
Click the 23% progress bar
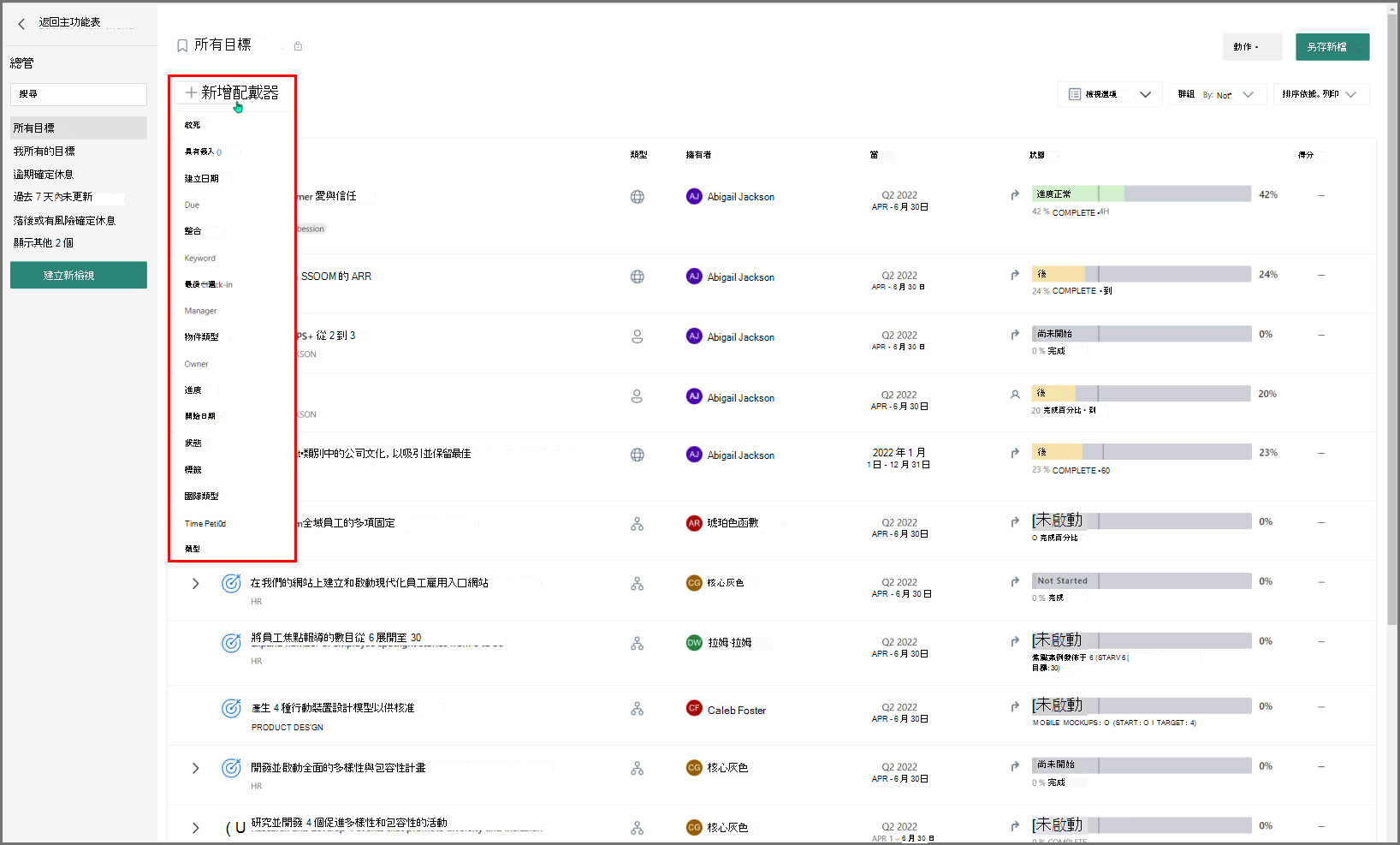coord(1142,452)
